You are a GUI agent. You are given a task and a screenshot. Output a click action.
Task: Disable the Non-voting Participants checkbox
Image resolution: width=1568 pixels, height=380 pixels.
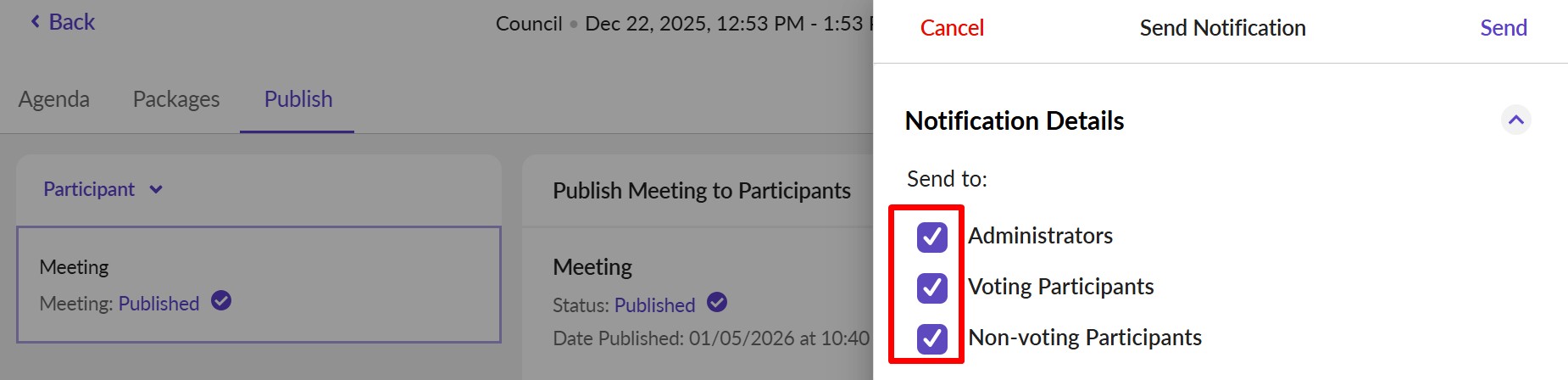(x=932, y=338)
